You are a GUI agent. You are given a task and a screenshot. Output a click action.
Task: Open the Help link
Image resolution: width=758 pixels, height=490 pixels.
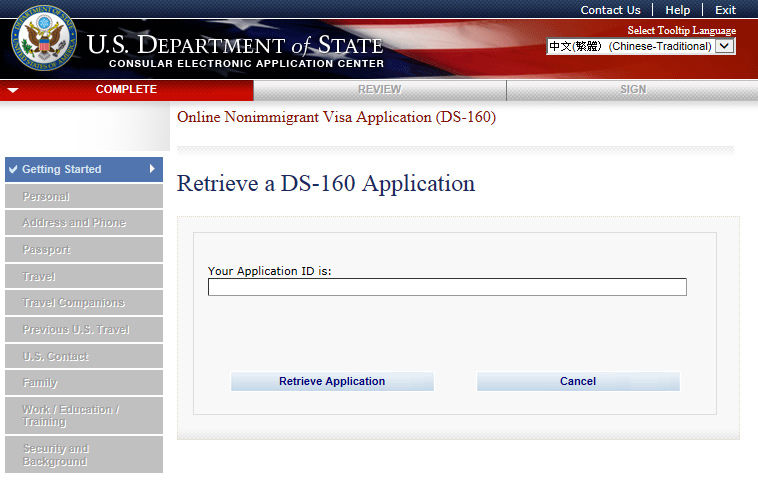[x=677, y=10]
